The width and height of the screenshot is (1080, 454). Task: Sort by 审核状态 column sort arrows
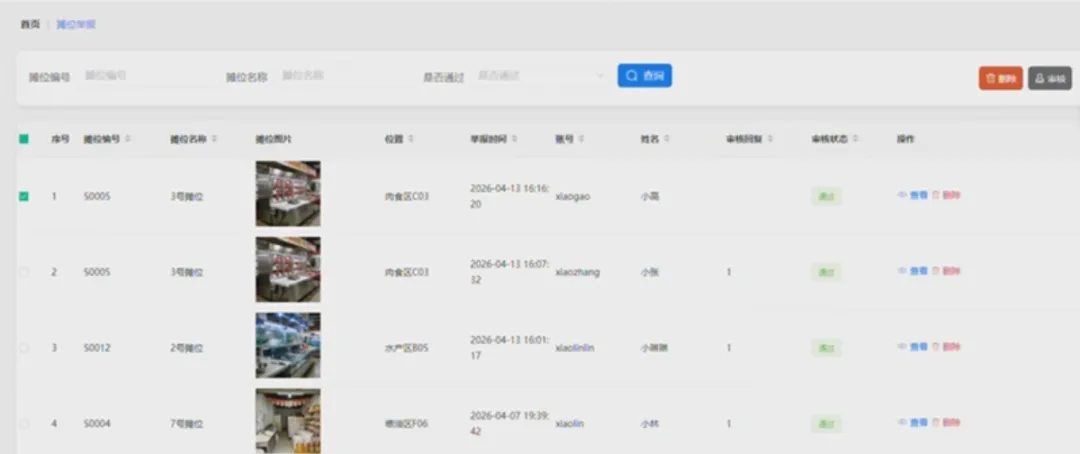855,139
